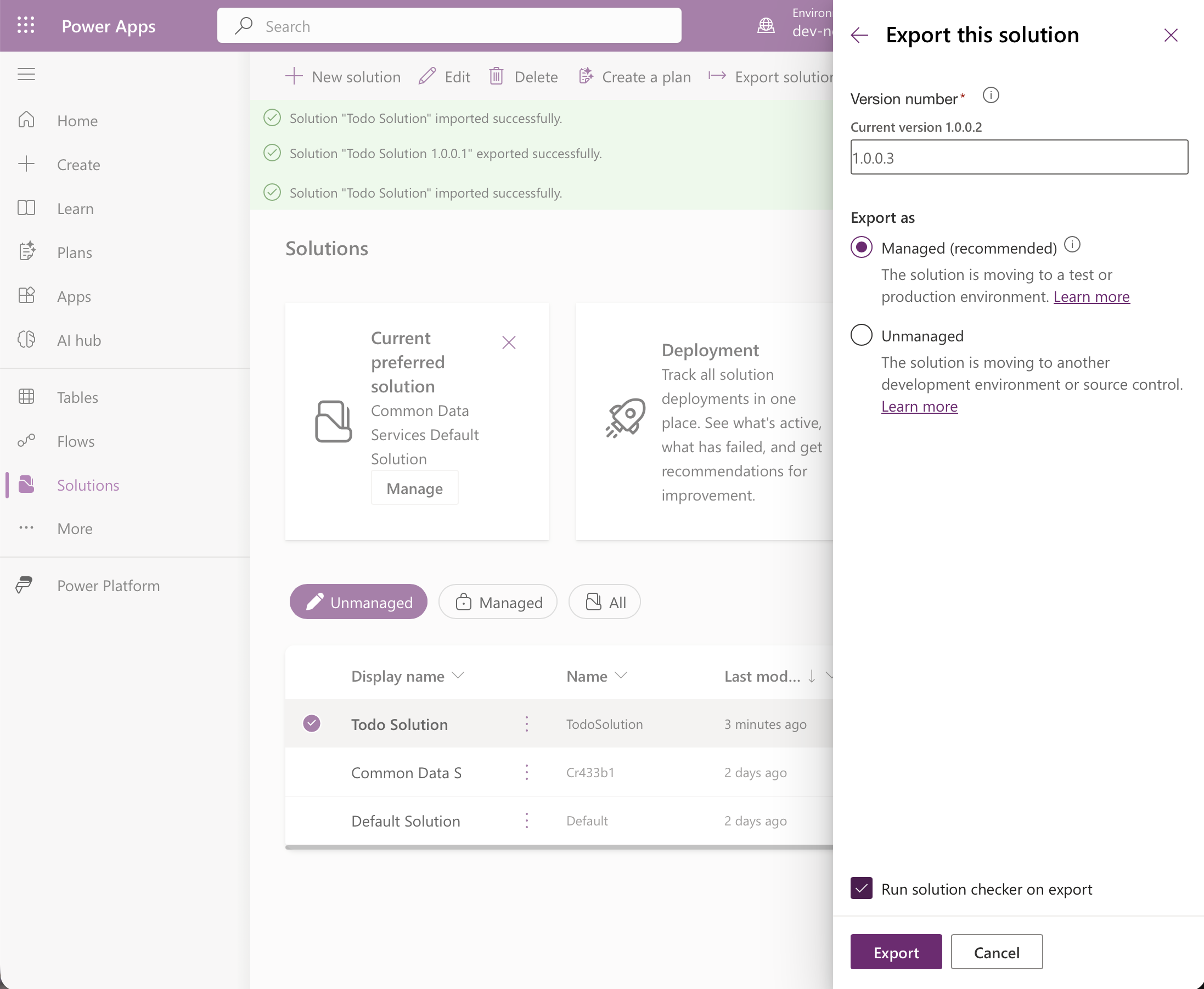
Task: Click the environment globe icon
Action: (x=766, y=25)
